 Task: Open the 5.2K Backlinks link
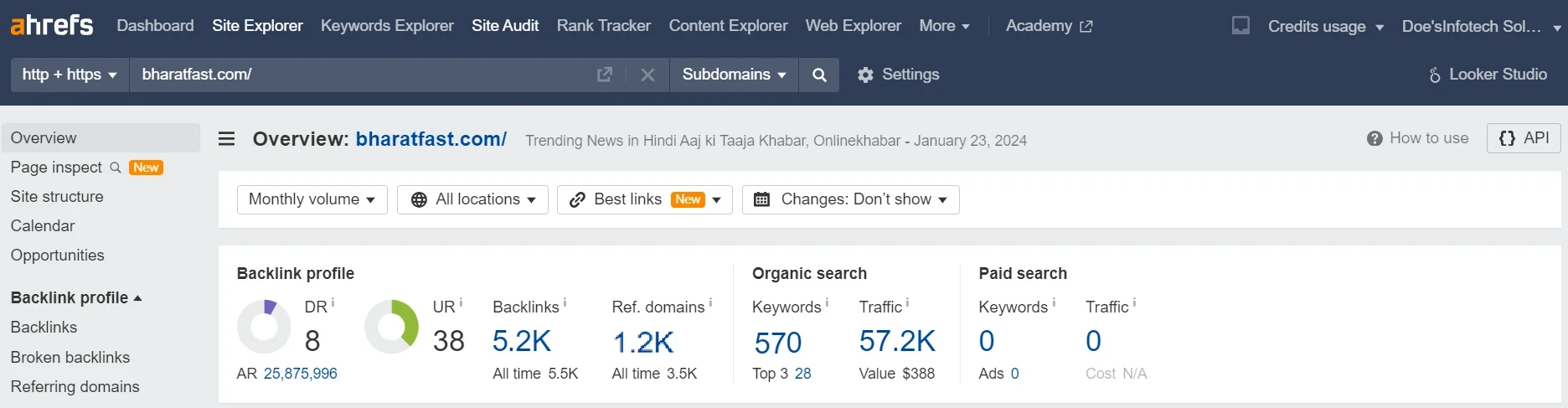522,341
